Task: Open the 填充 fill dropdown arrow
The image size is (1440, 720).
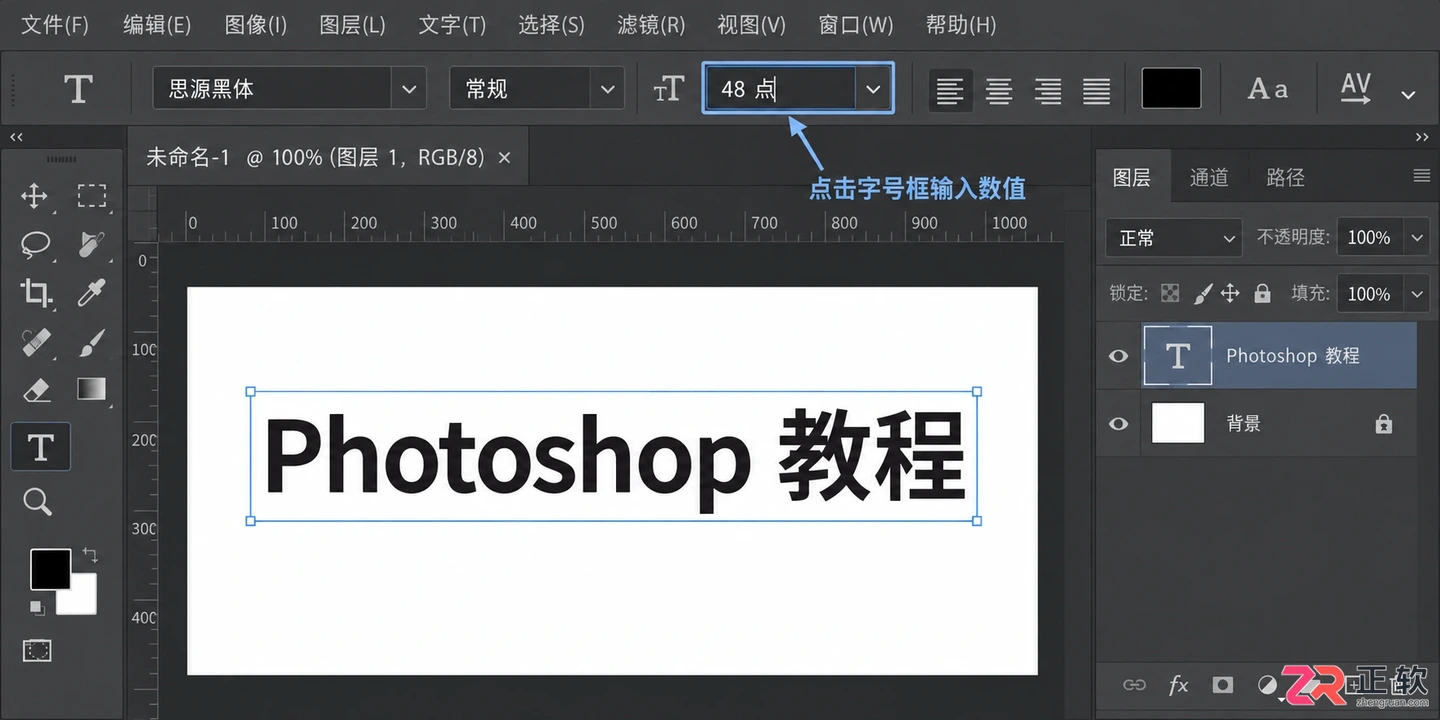Action: pyautogui.click(x=1417, y=294)
